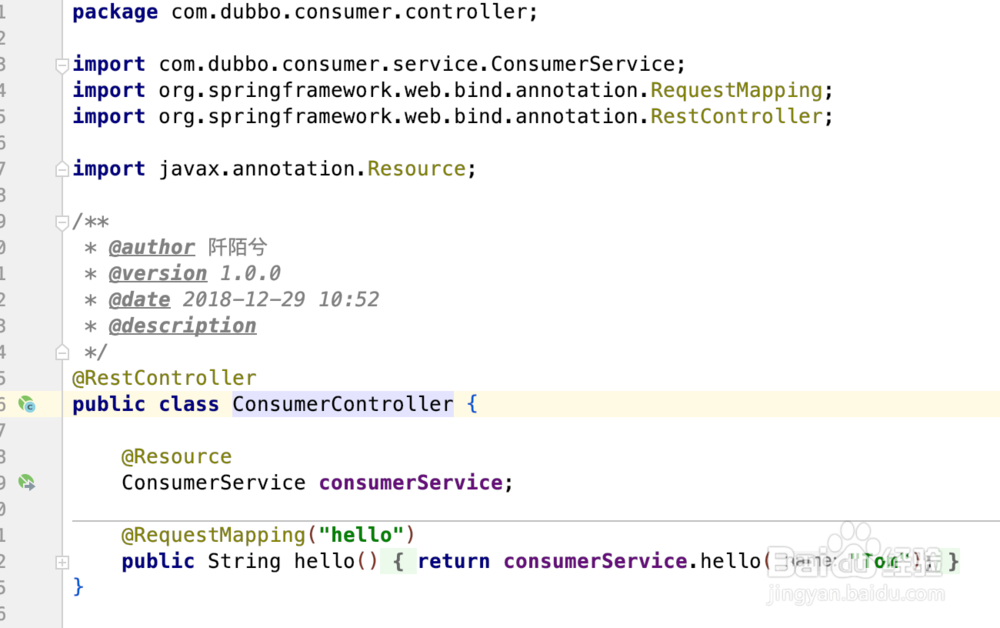The height and width of the screenshot is (628, 1000).
Task: Collapse the Javadoc comment at its start marker
Action: (x=62, y=222)
